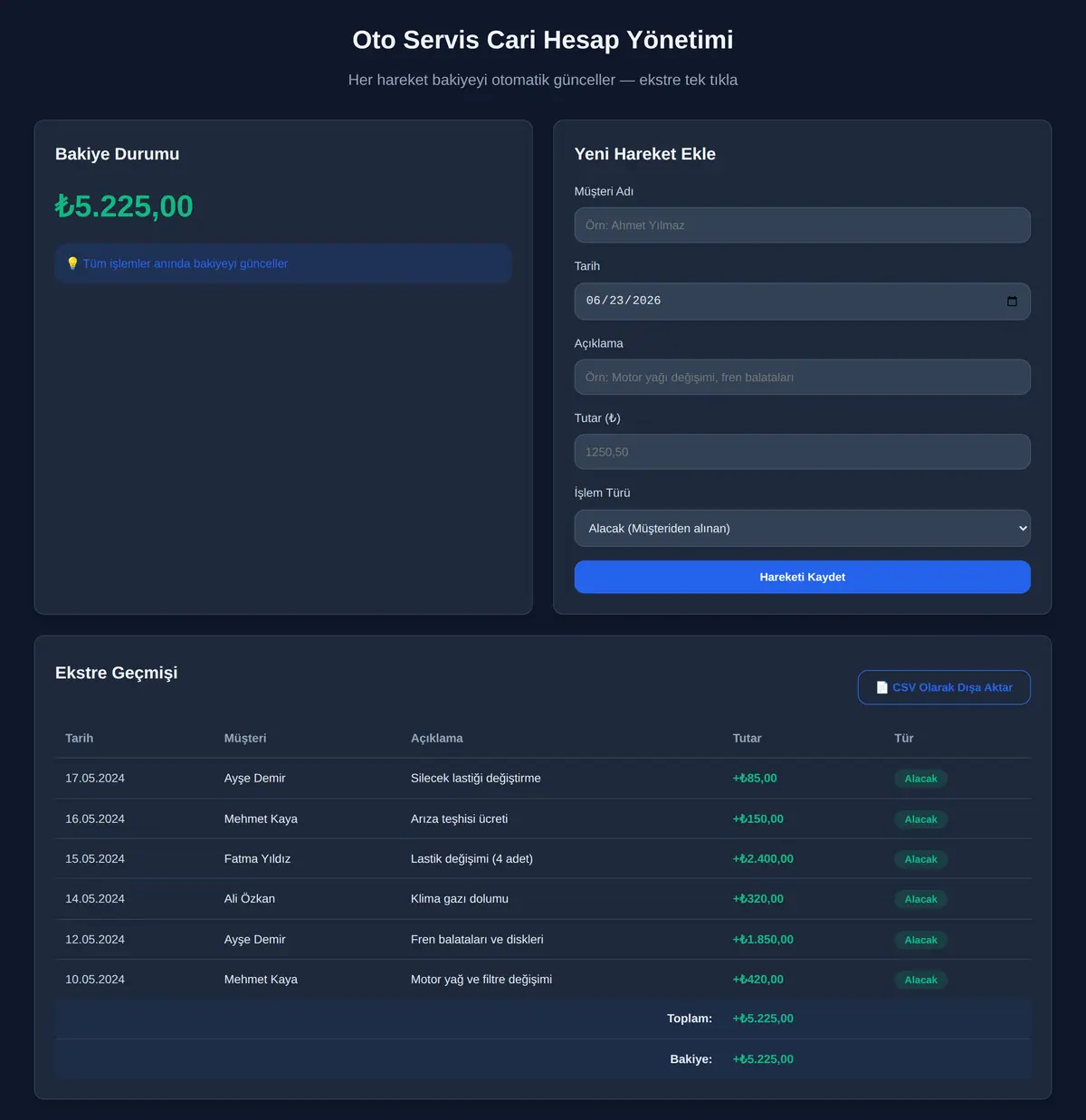Viewport: 1086px width, 1120px height.
Task: Click the Müşteri column header
Action: [245, 738]
